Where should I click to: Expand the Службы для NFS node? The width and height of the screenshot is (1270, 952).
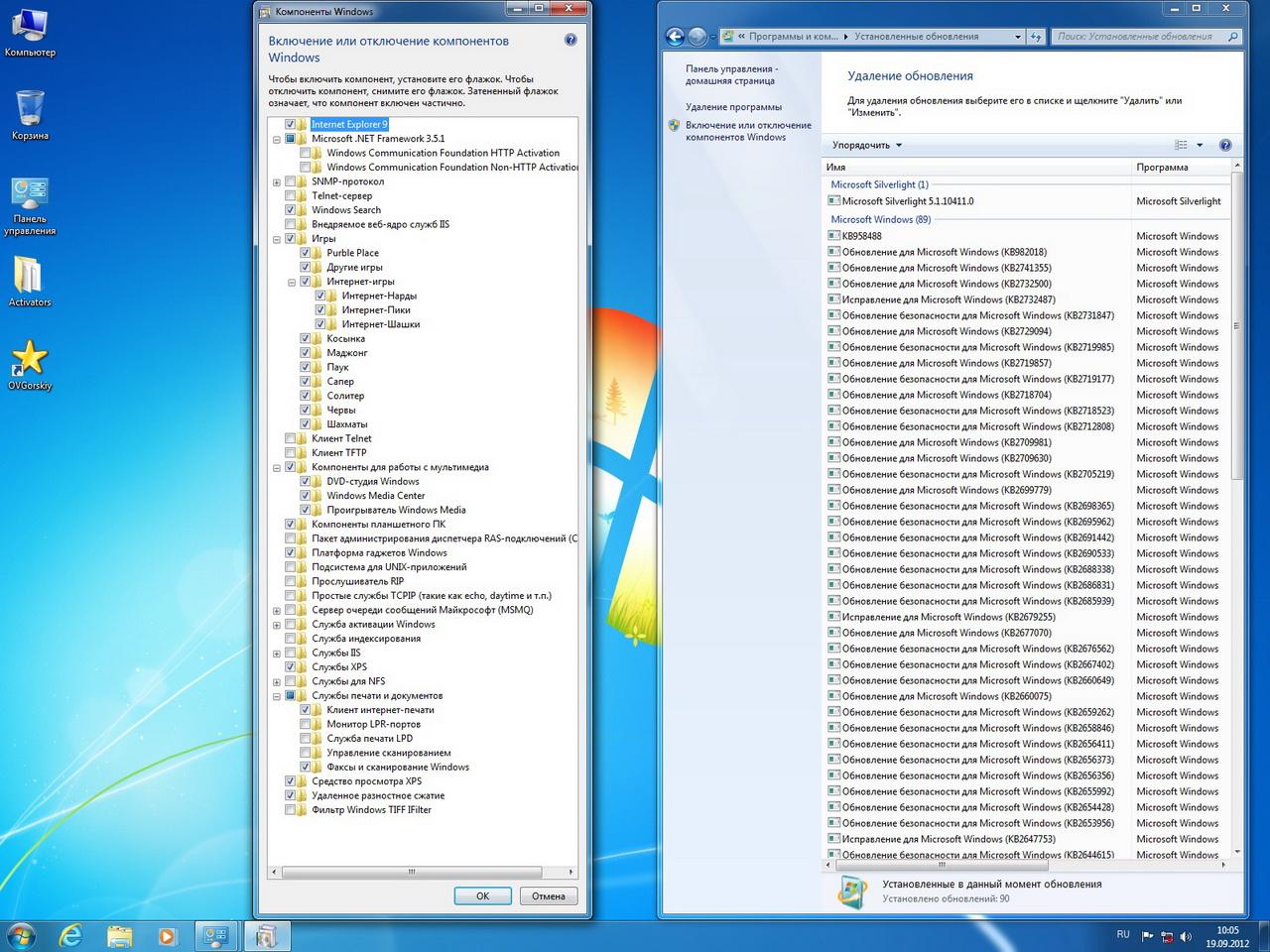[x=277, y=682]
